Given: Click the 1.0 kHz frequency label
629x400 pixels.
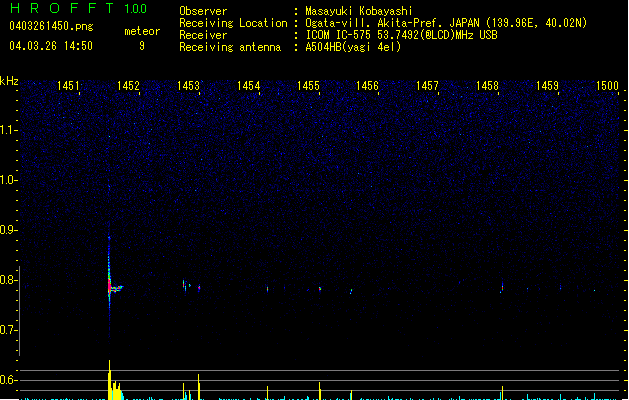Looking at the screenshot, I should [x=9, y=180].
